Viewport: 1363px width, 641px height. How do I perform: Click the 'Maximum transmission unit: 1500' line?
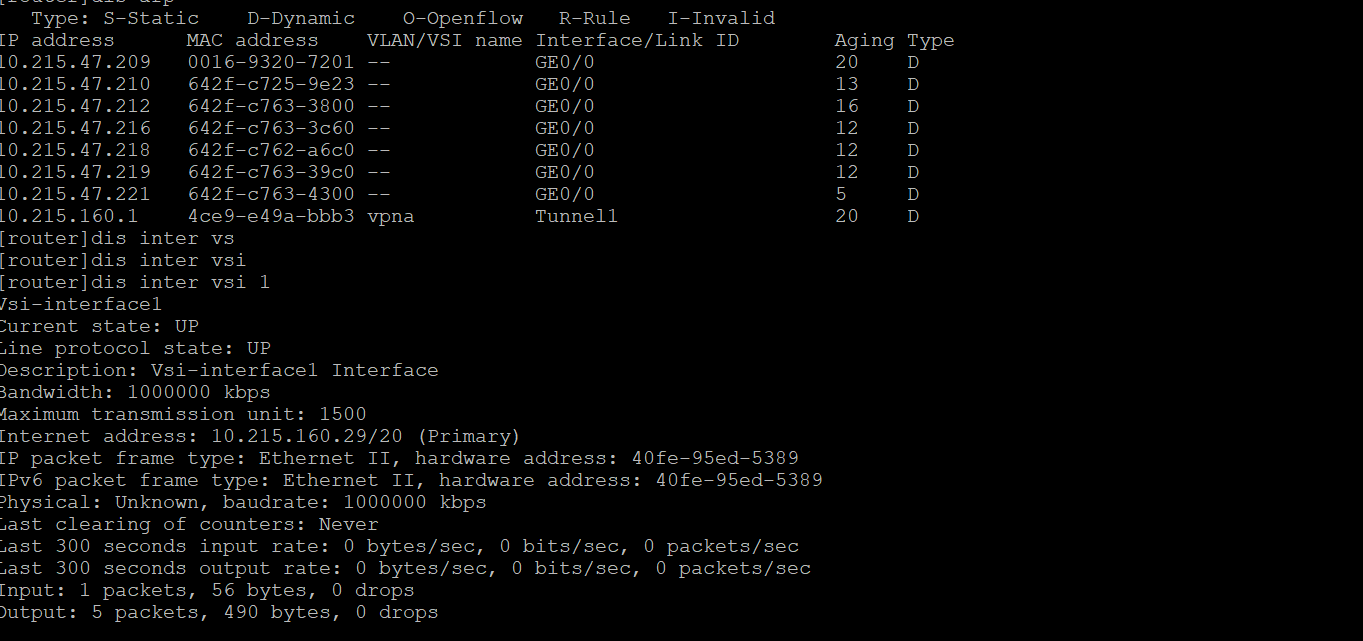tap(183, 414)
